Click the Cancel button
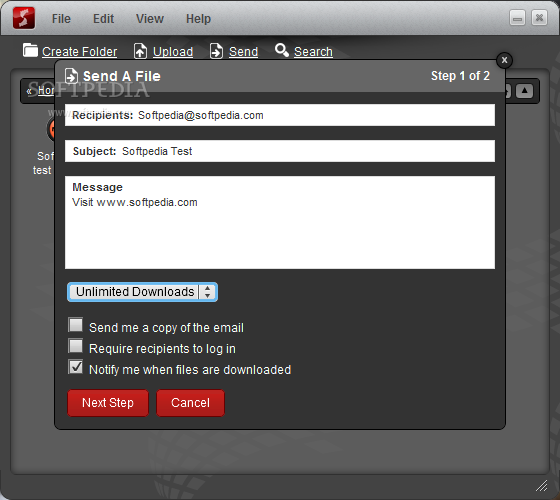 pyautogui.click(x=190, y=403)
